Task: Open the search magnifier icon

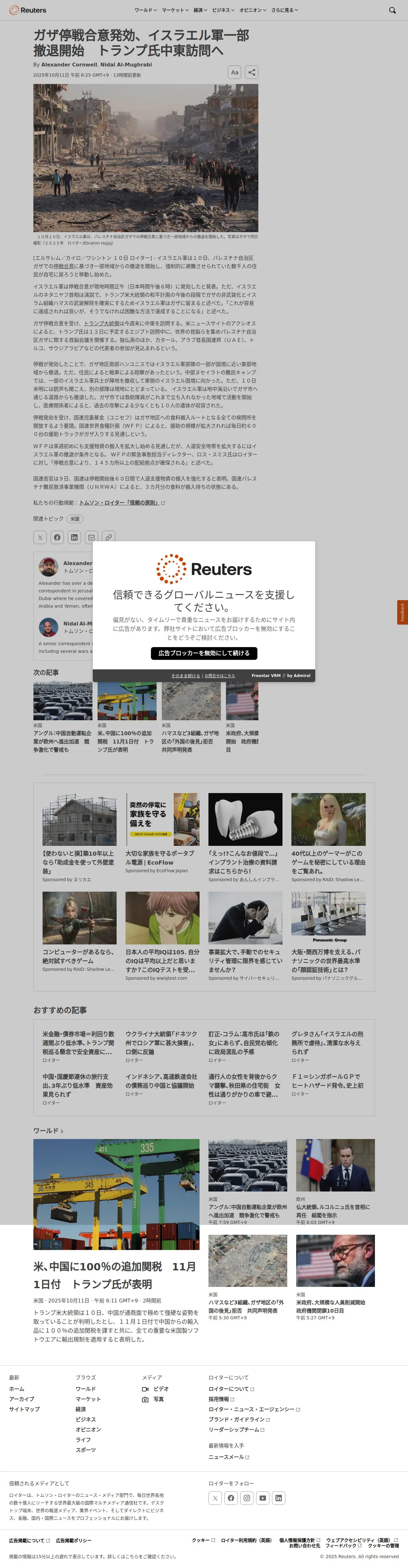Action: pos(392,10)
